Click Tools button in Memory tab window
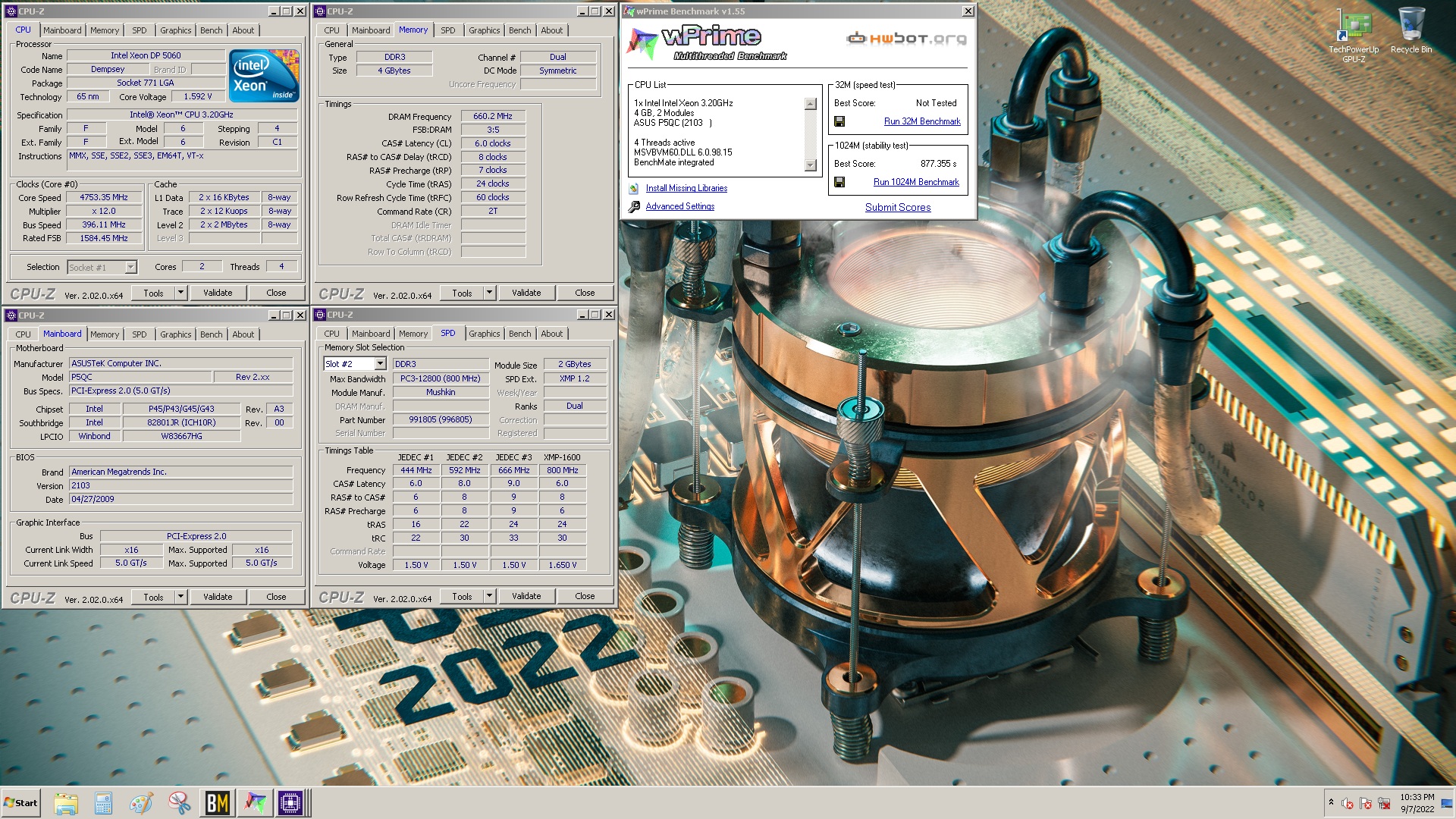The width and height of the screenshot is (1456, 819). (462, 293)
